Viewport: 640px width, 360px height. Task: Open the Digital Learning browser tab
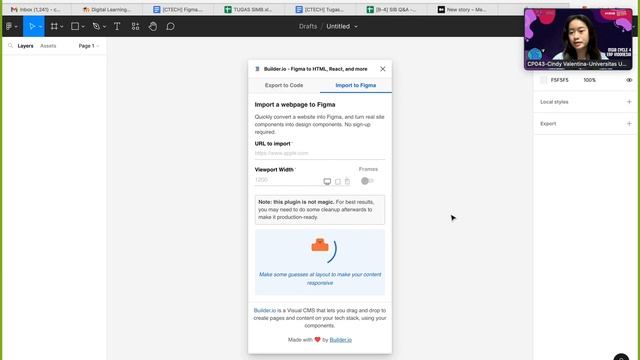click(x=107, y=9)
